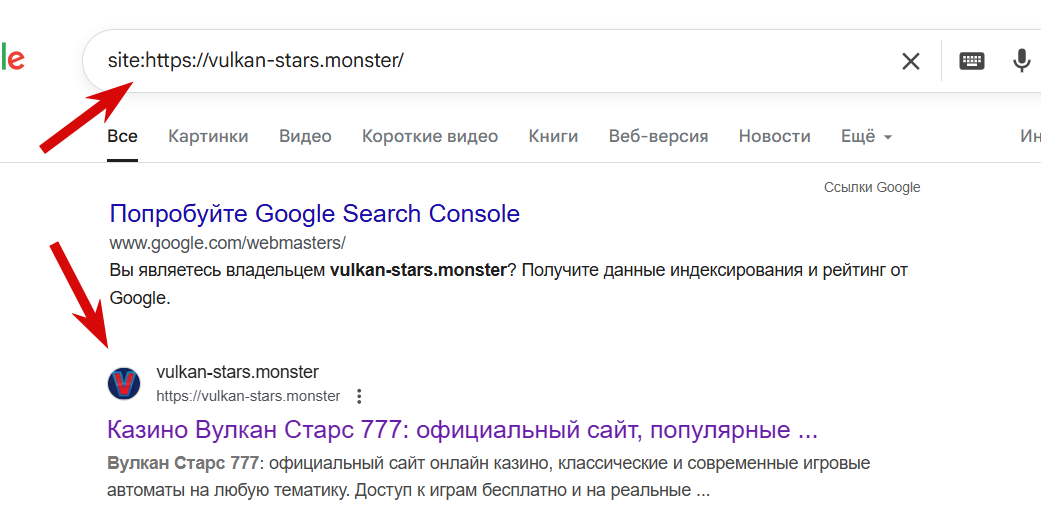1041x531 pixels.
Task: Click the Ссылки Google label
Action: (872, 188)
